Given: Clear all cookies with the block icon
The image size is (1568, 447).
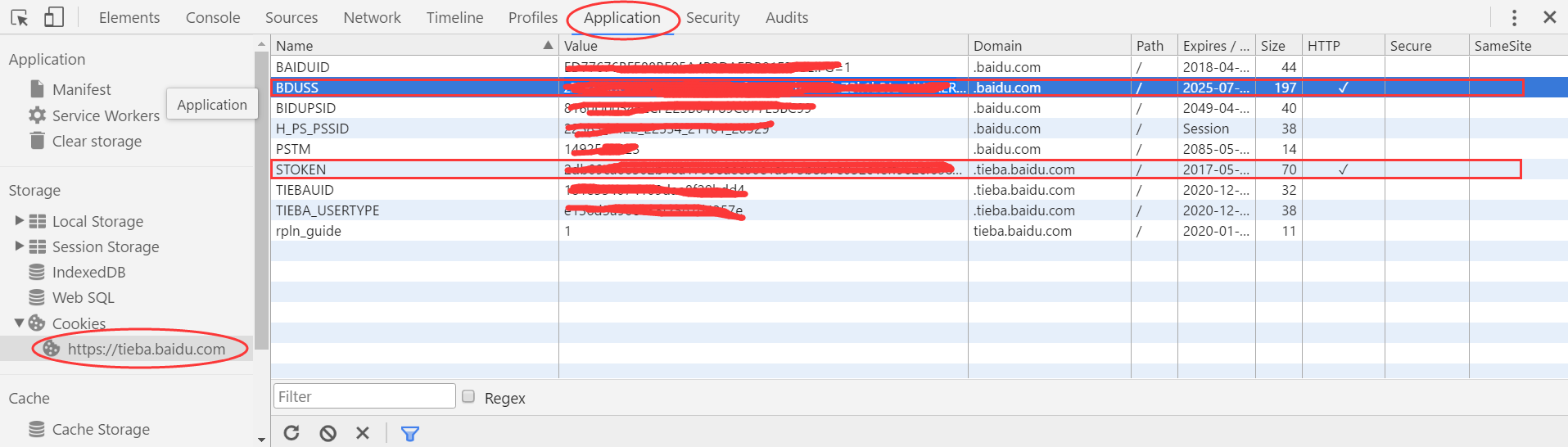Looking at the screenshot, I should pos(328,433).
